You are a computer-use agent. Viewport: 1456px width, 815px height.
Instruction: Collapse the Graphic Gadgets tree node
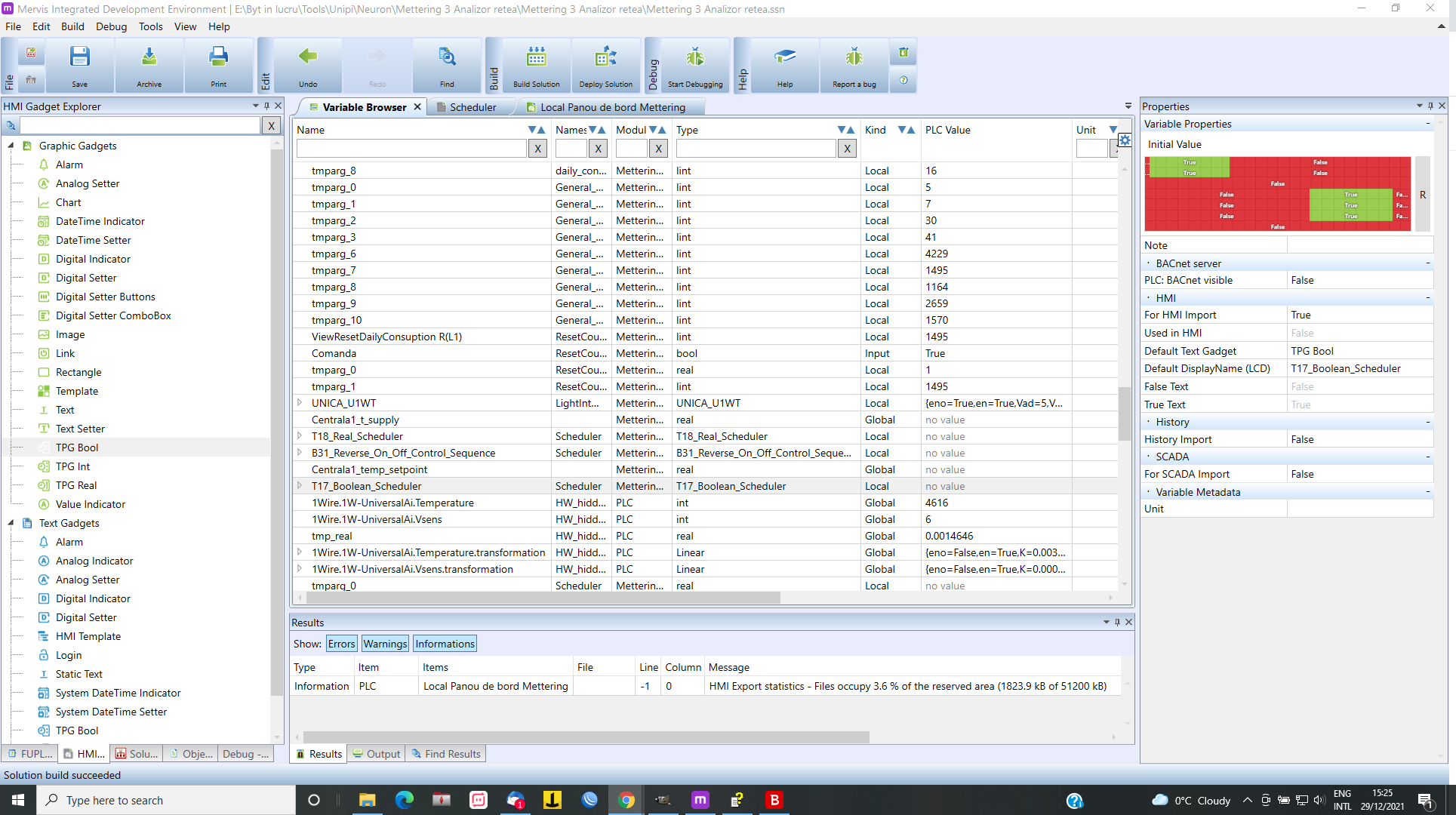pyautogui.click(x=11, y=146)
